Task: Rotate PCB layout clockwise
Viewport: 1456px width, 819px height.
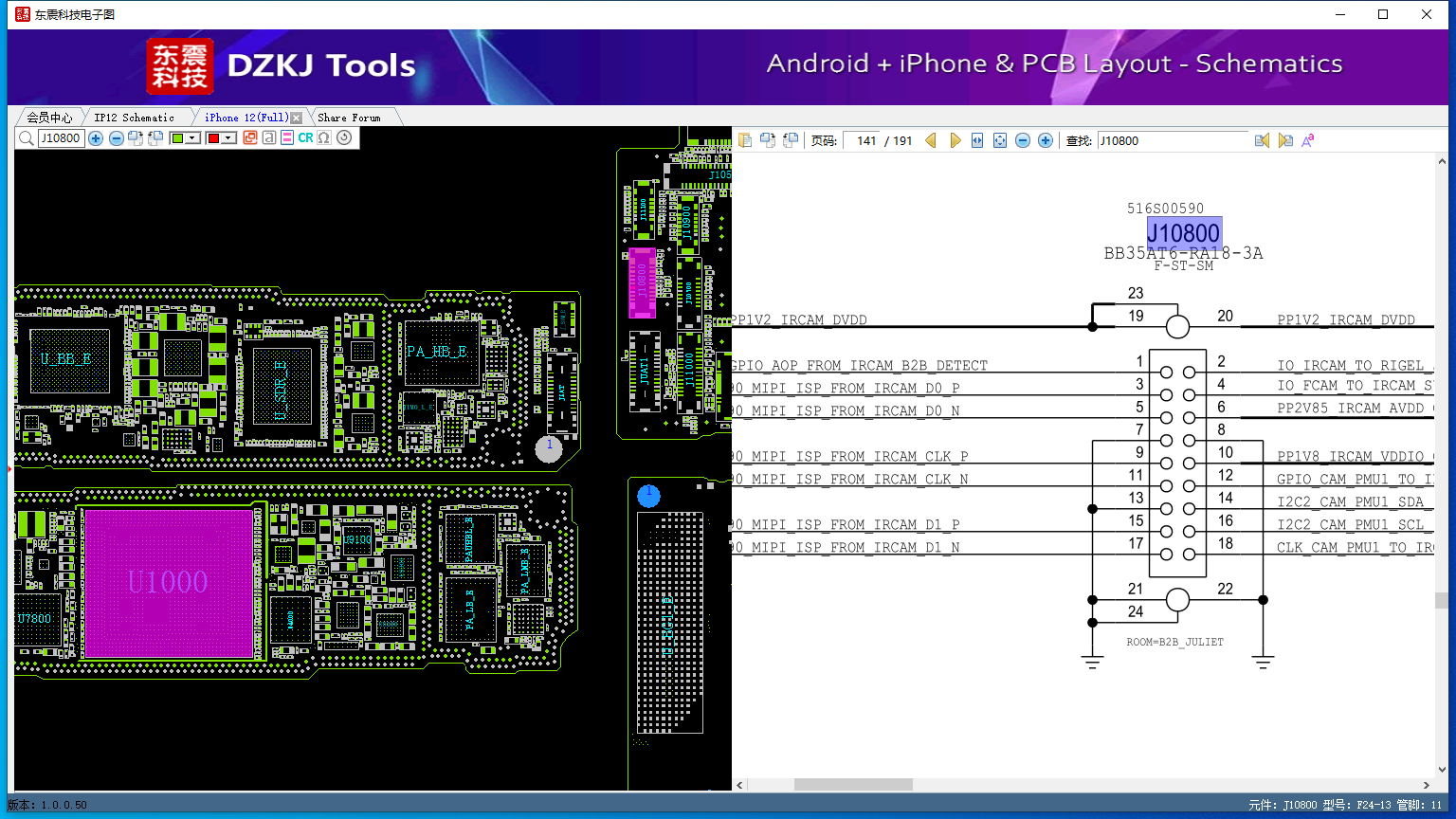Action: point(136,138)
